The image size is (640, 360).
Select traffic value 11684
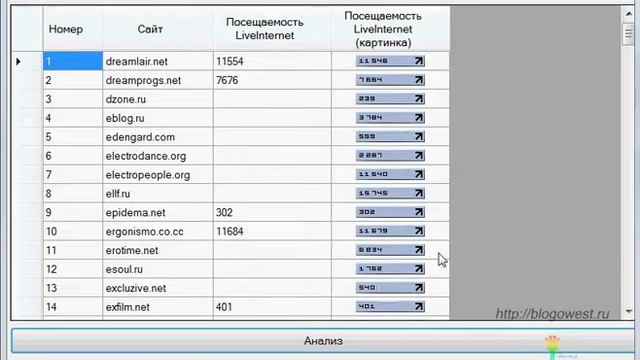(x=272, y=231)
